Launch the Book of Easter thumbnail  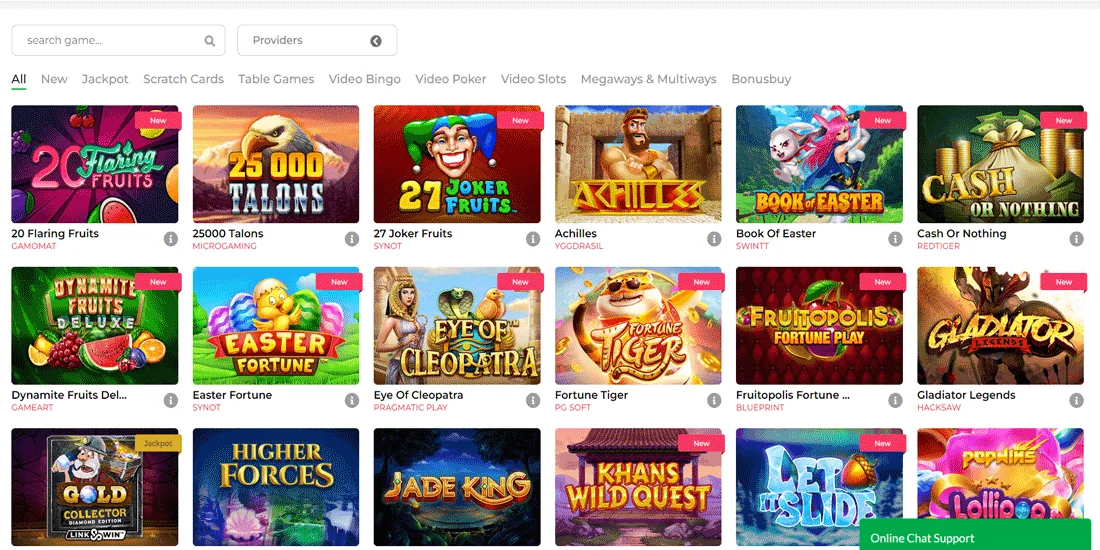tap(819, 164)
